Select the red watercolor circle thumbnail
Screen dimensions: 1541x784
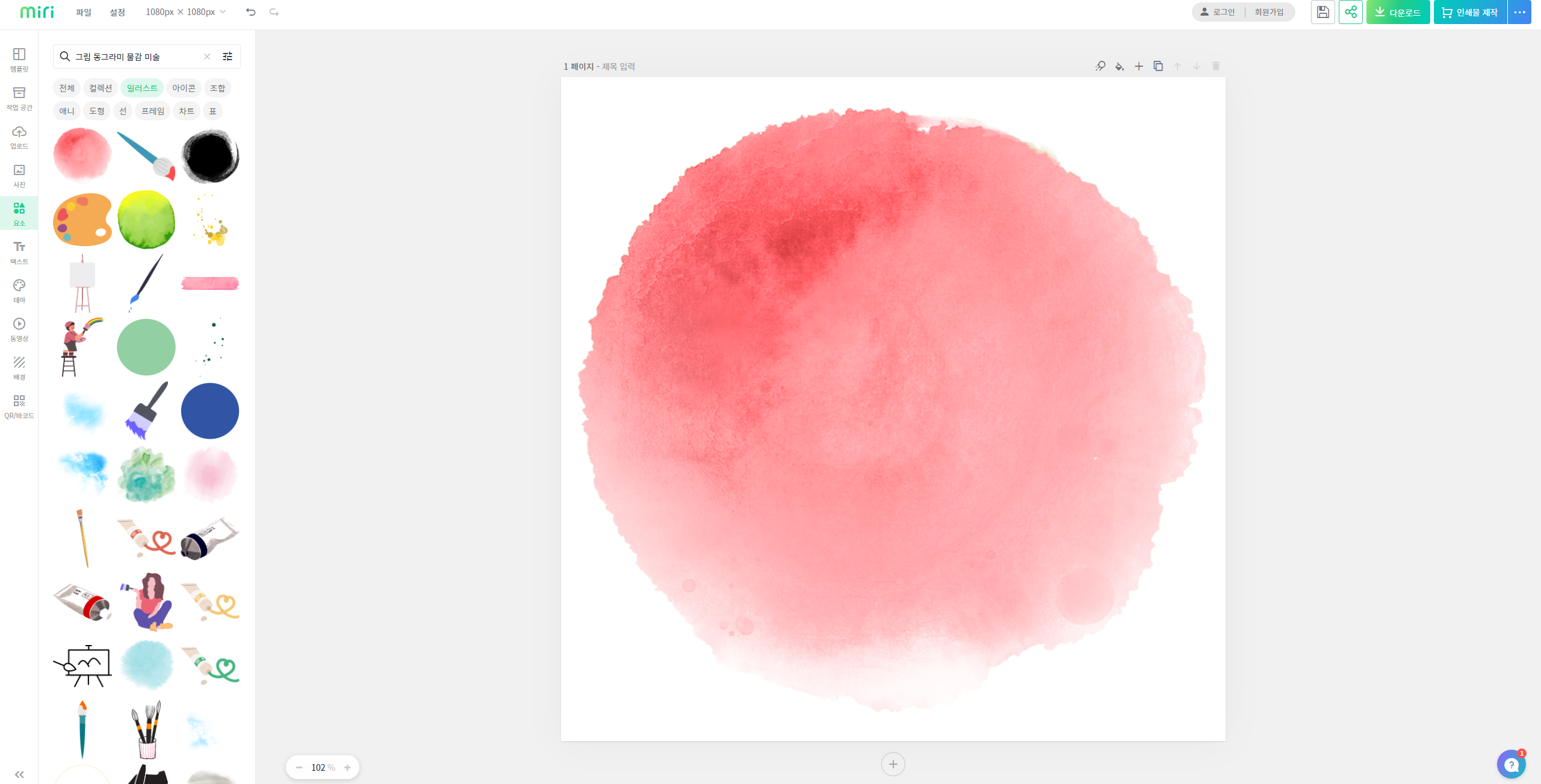82,155
